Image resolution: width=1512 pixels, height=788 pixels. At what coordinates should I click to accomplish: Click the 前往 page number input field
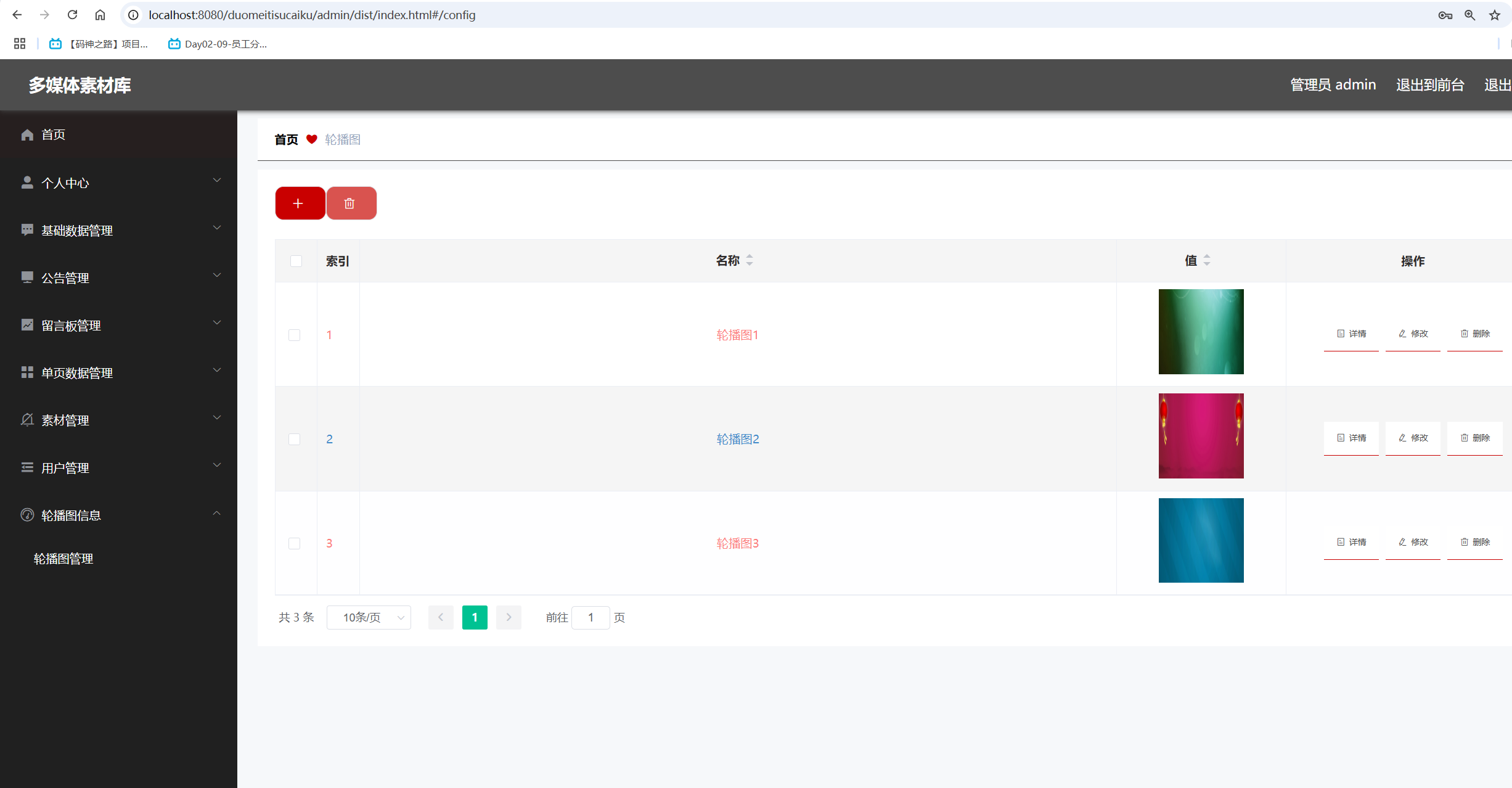[x=590, y=617]
